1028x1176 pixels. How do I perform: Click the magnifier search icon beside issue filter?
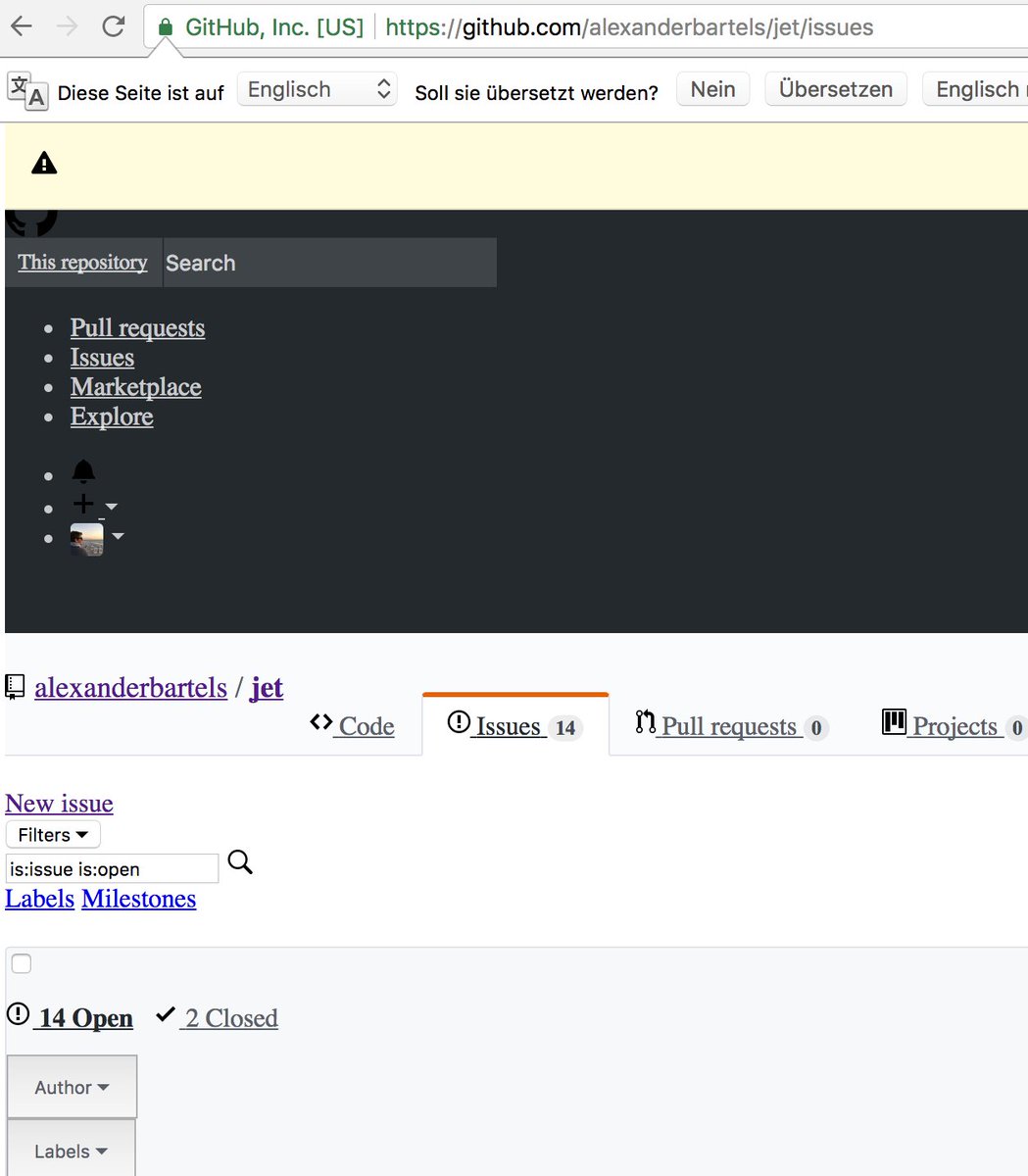pyautogui.click(x=240, y=862)
